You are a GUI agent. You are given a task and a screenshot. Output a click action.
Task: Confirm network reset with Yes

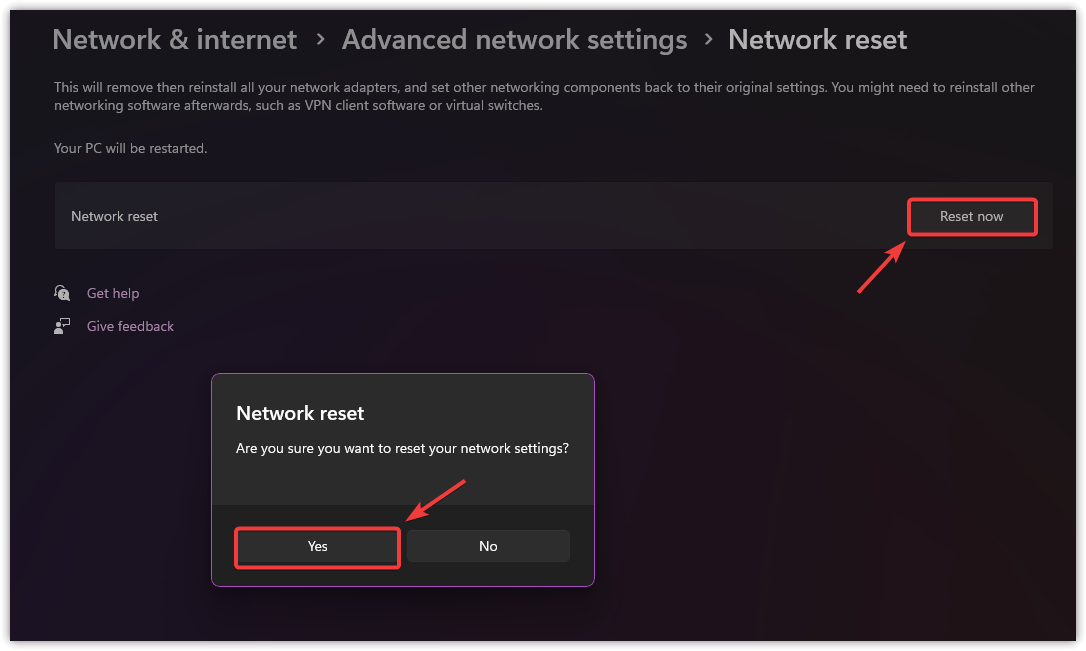click(x=318, y=546)
